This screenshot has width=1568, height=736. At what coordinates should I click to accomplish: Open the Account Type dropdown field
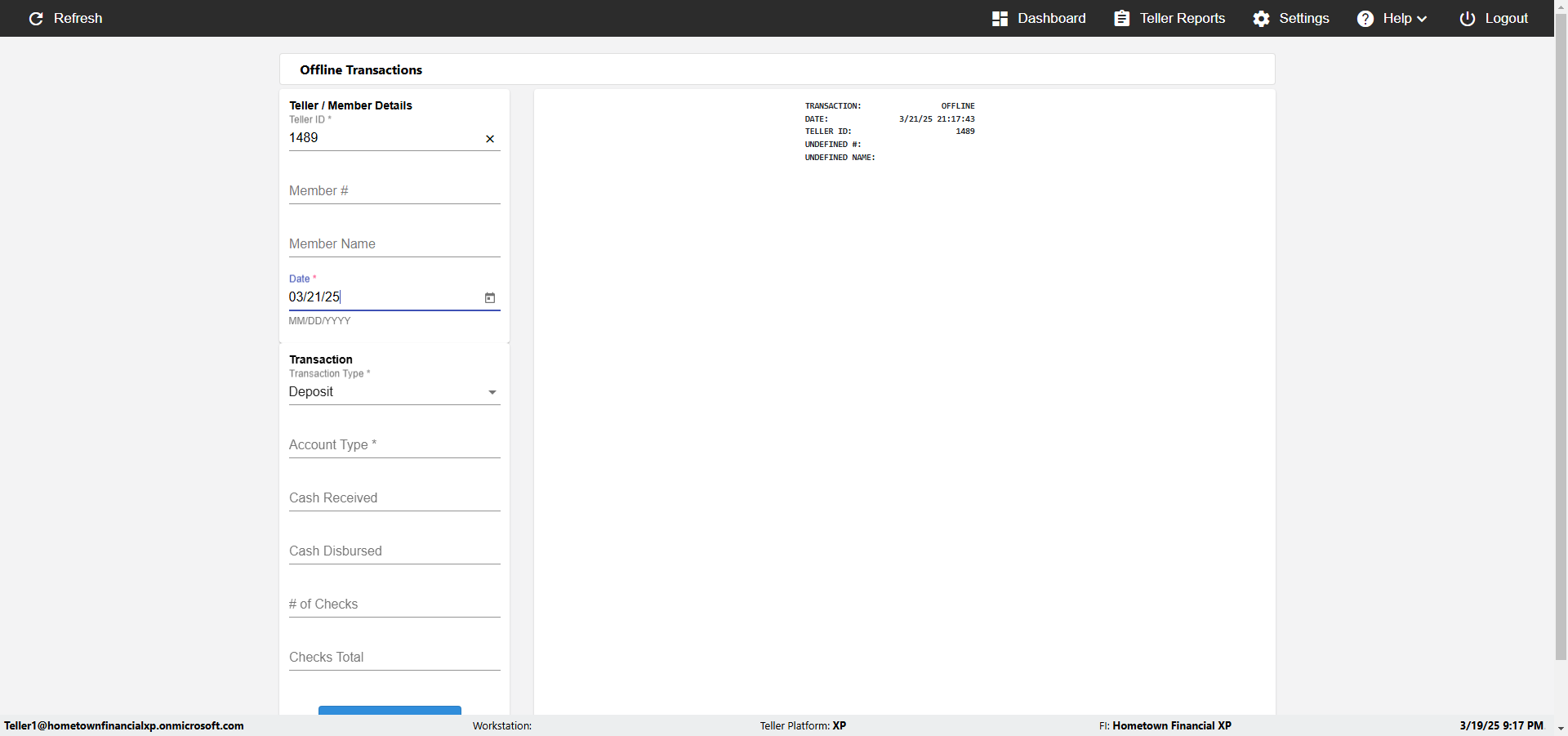coord(394,445)
